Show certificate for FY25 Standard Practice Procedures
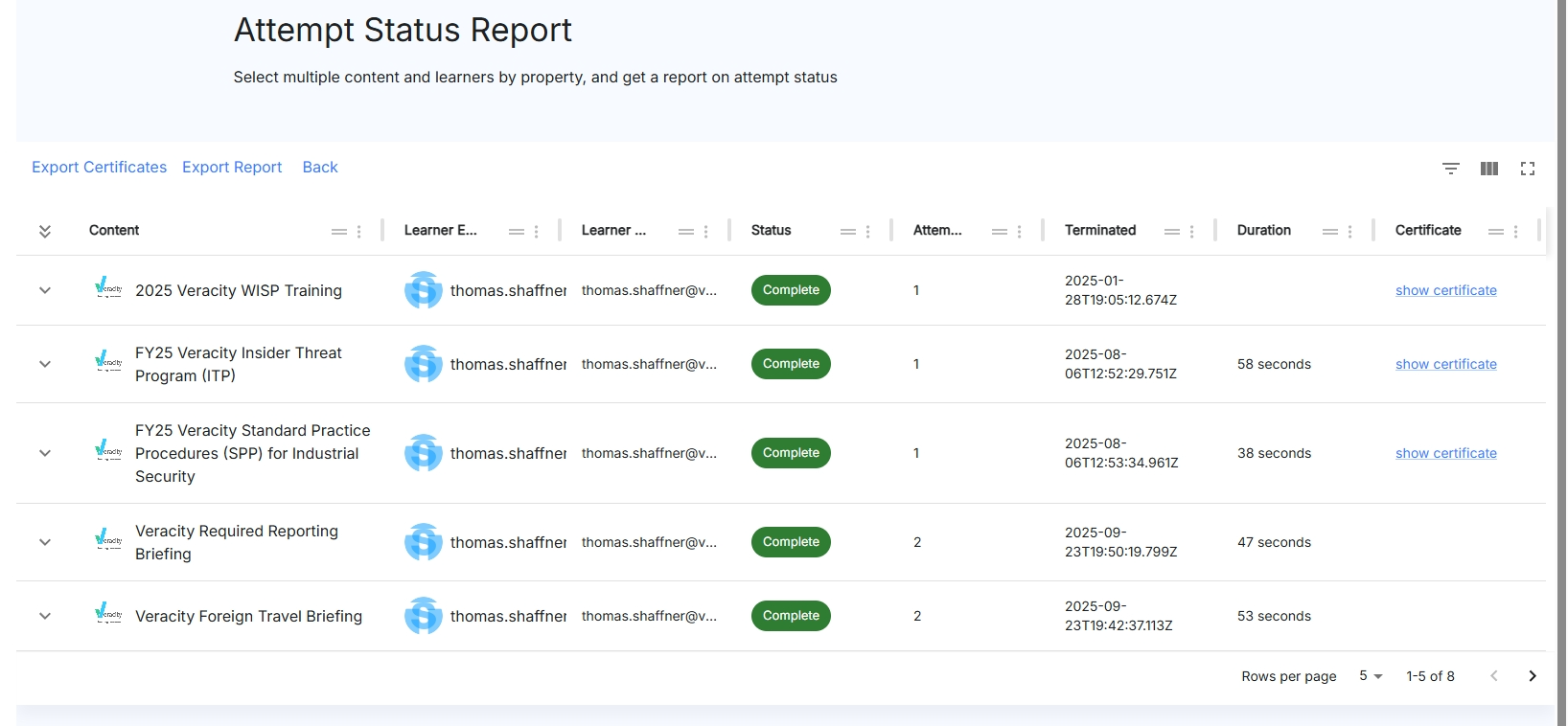Screen dimensions: 1568x726 click(1446, 453)
